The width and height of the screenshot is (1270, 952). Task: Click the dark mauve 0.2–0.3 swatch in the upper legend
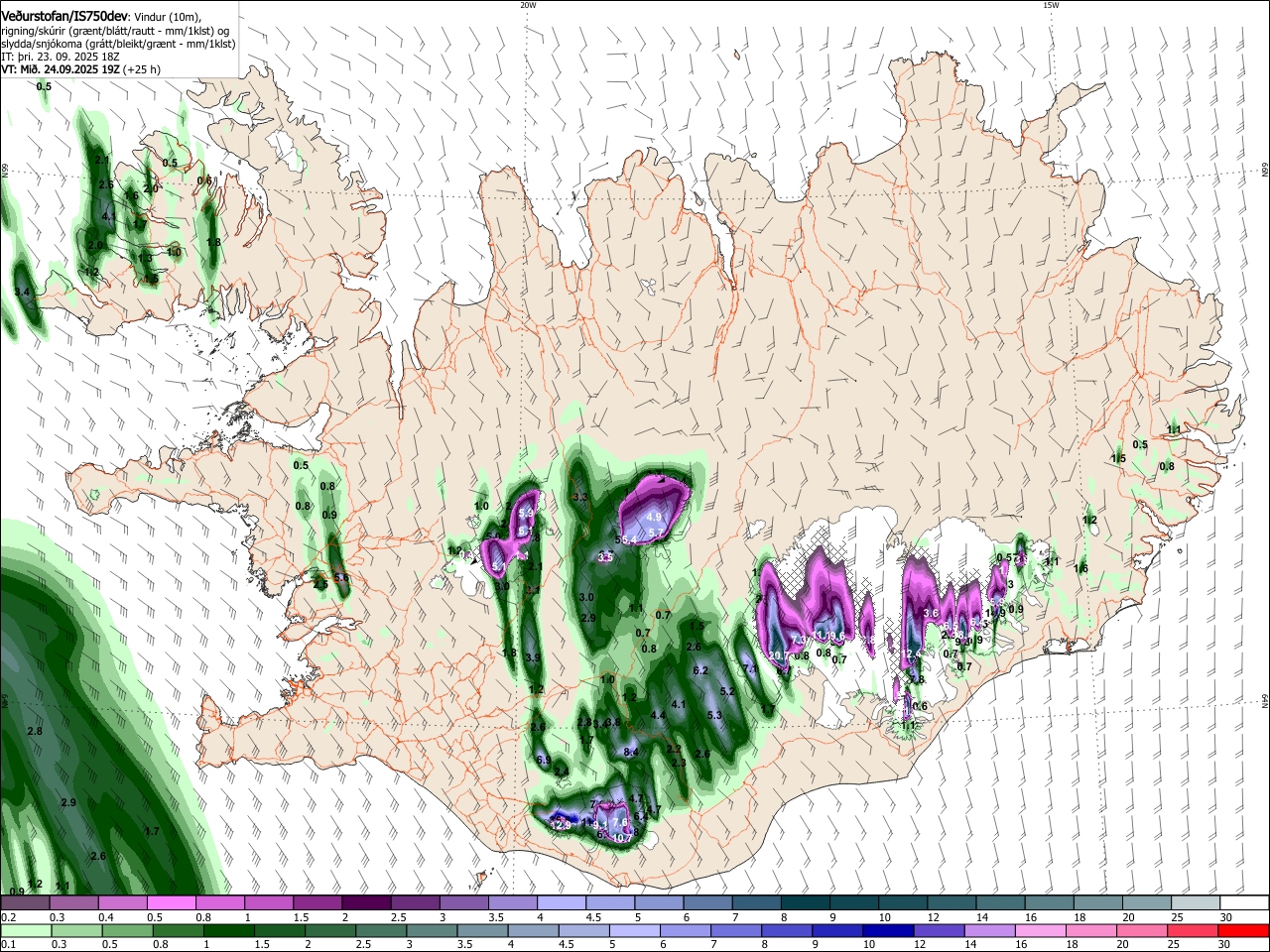[x=25, y=903]
